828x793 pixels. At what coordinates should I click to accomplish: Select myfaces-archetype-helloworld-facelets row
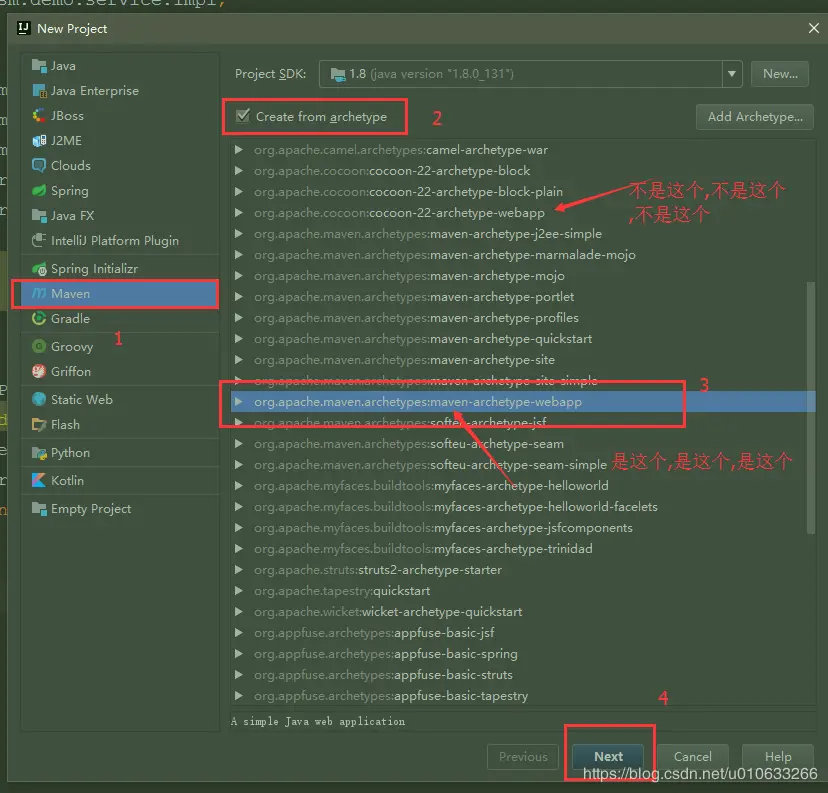(523, 507)
